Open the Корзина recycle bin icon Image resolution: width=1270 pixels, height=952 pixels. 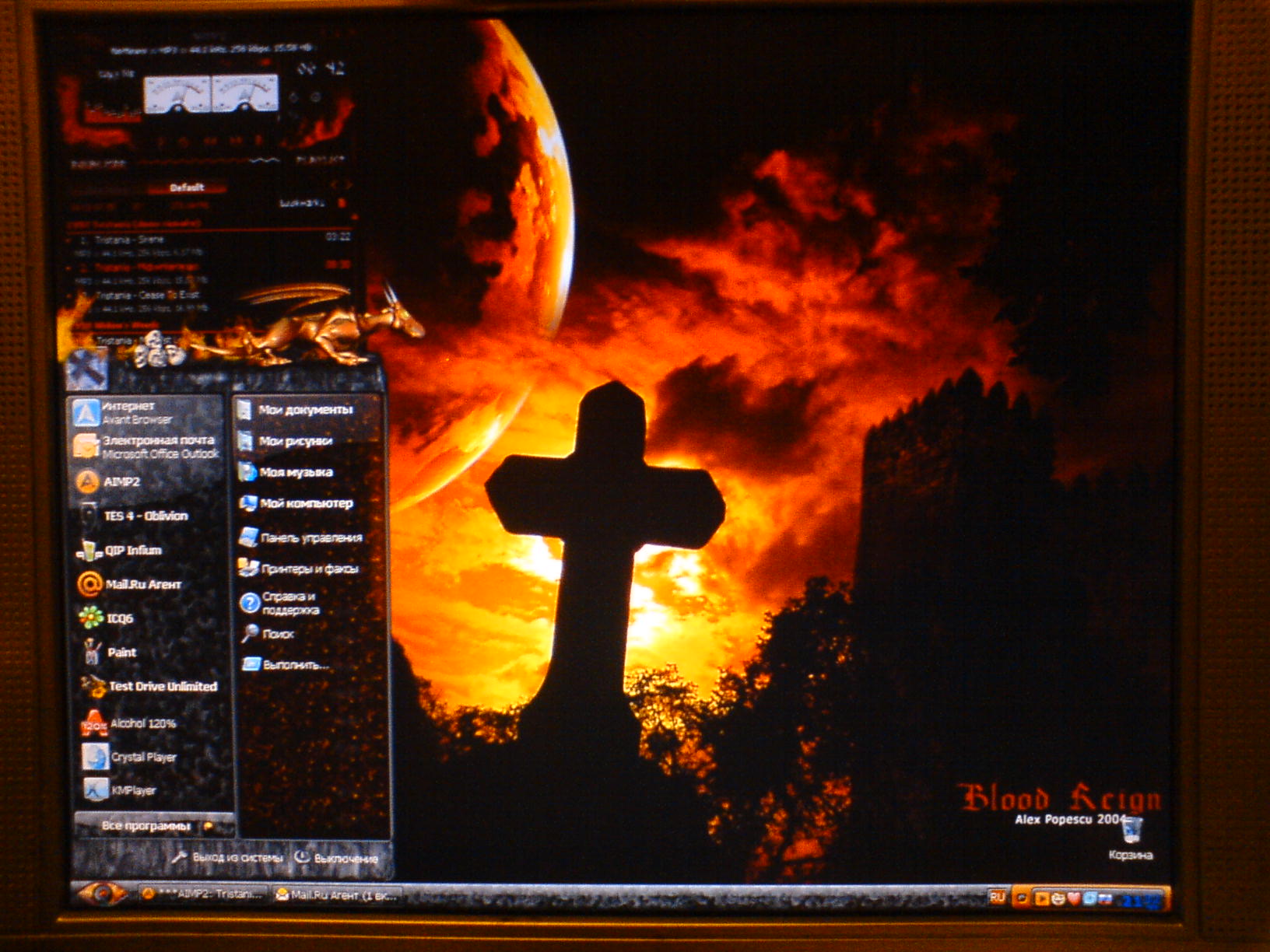pos(1131,838)
